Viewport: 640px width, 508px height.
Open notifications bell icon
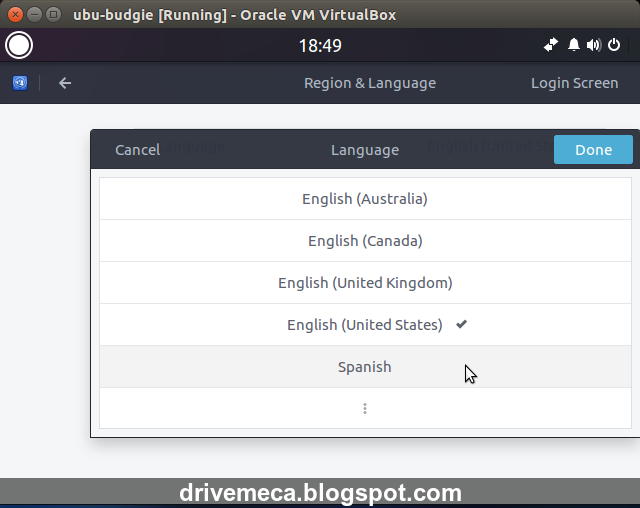(573, 45)
